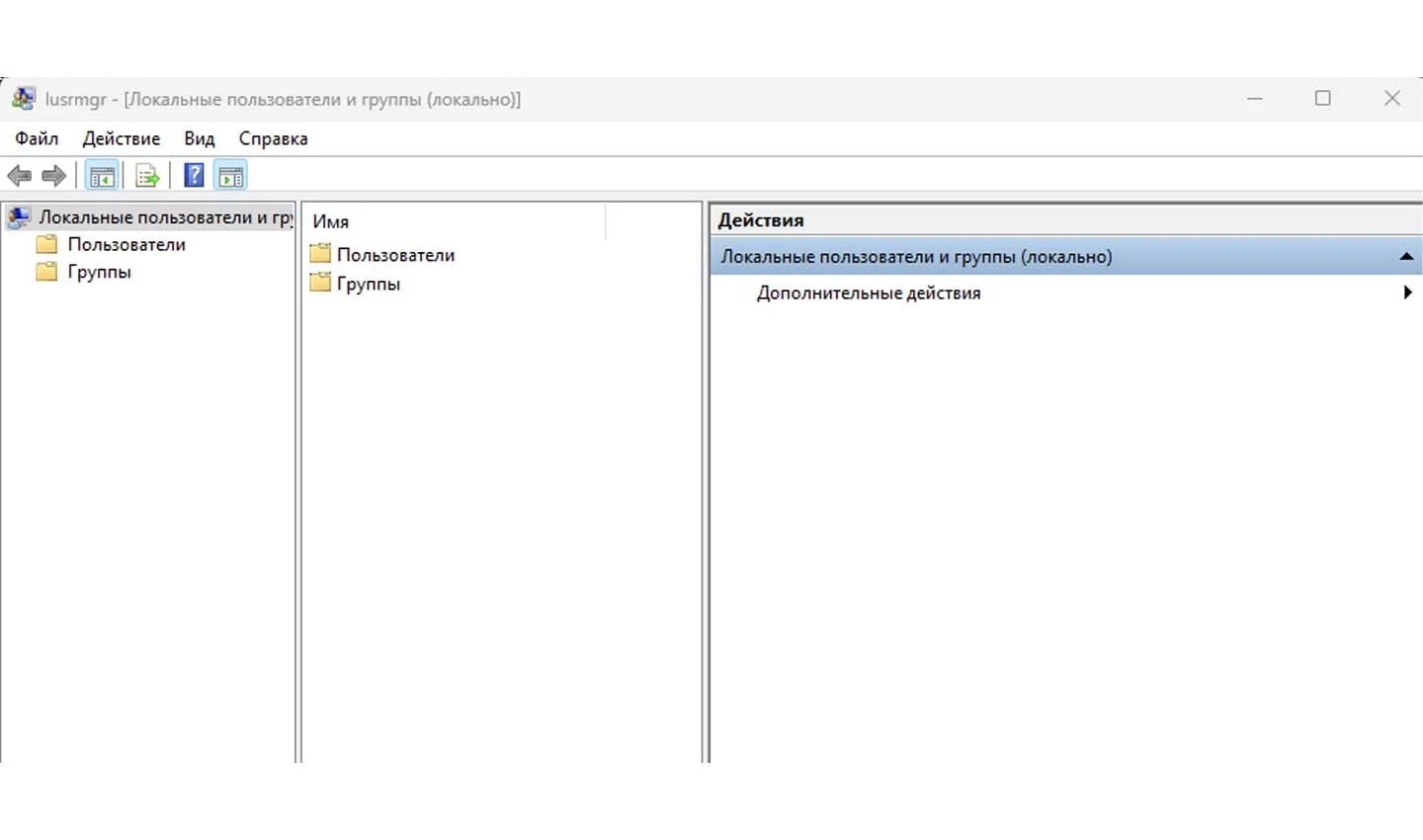Image resolution: width=1423 pixels, height=840 pixels.
Task: Select Группы in the left tree
Action: point(99,272)
